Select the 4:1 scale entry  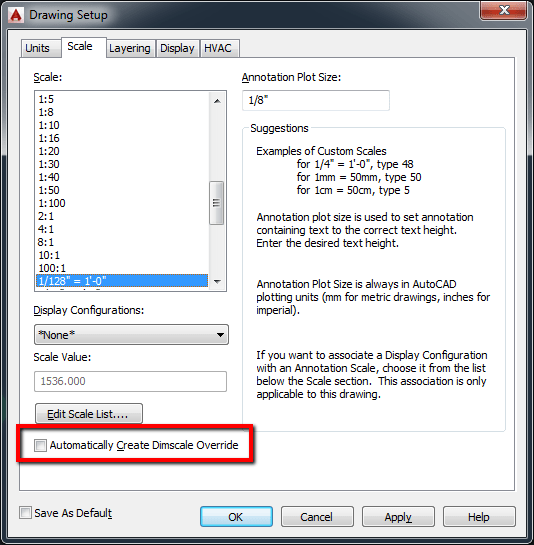[x=122, y=229]
